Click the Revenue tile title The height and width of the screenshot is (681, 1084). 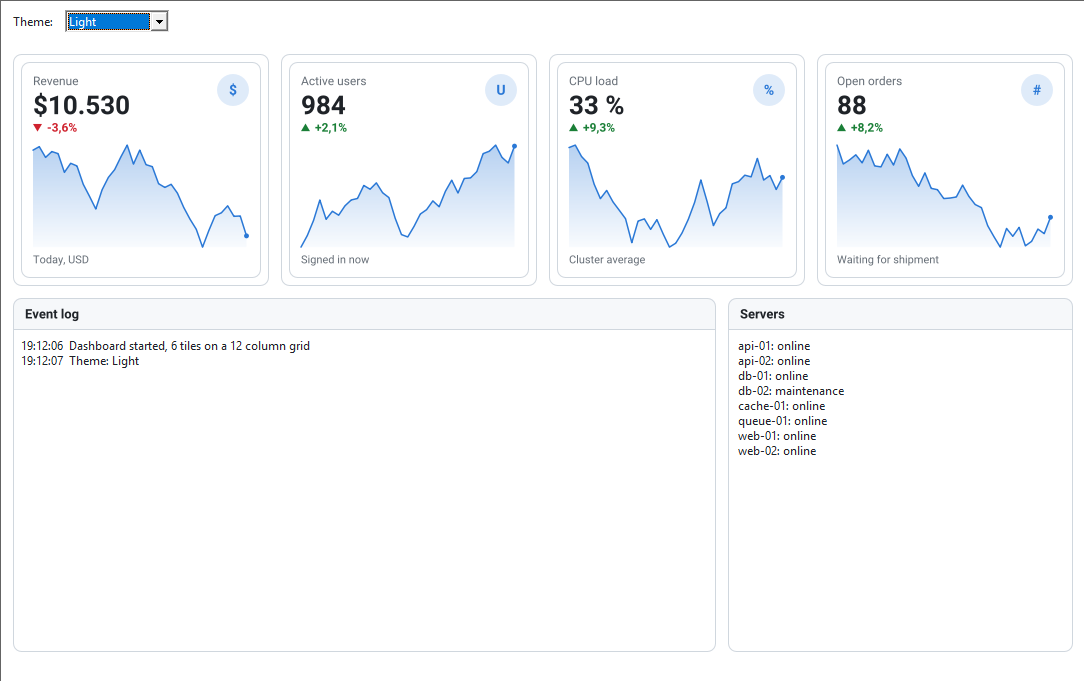(55, 81)
